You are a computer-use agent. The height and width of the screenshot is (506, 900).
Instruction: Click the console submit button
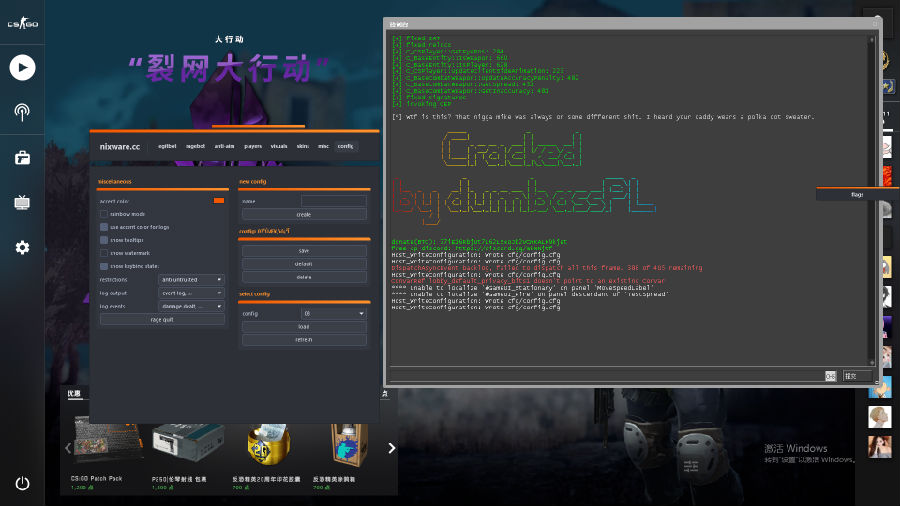click(x=857, y=376)
